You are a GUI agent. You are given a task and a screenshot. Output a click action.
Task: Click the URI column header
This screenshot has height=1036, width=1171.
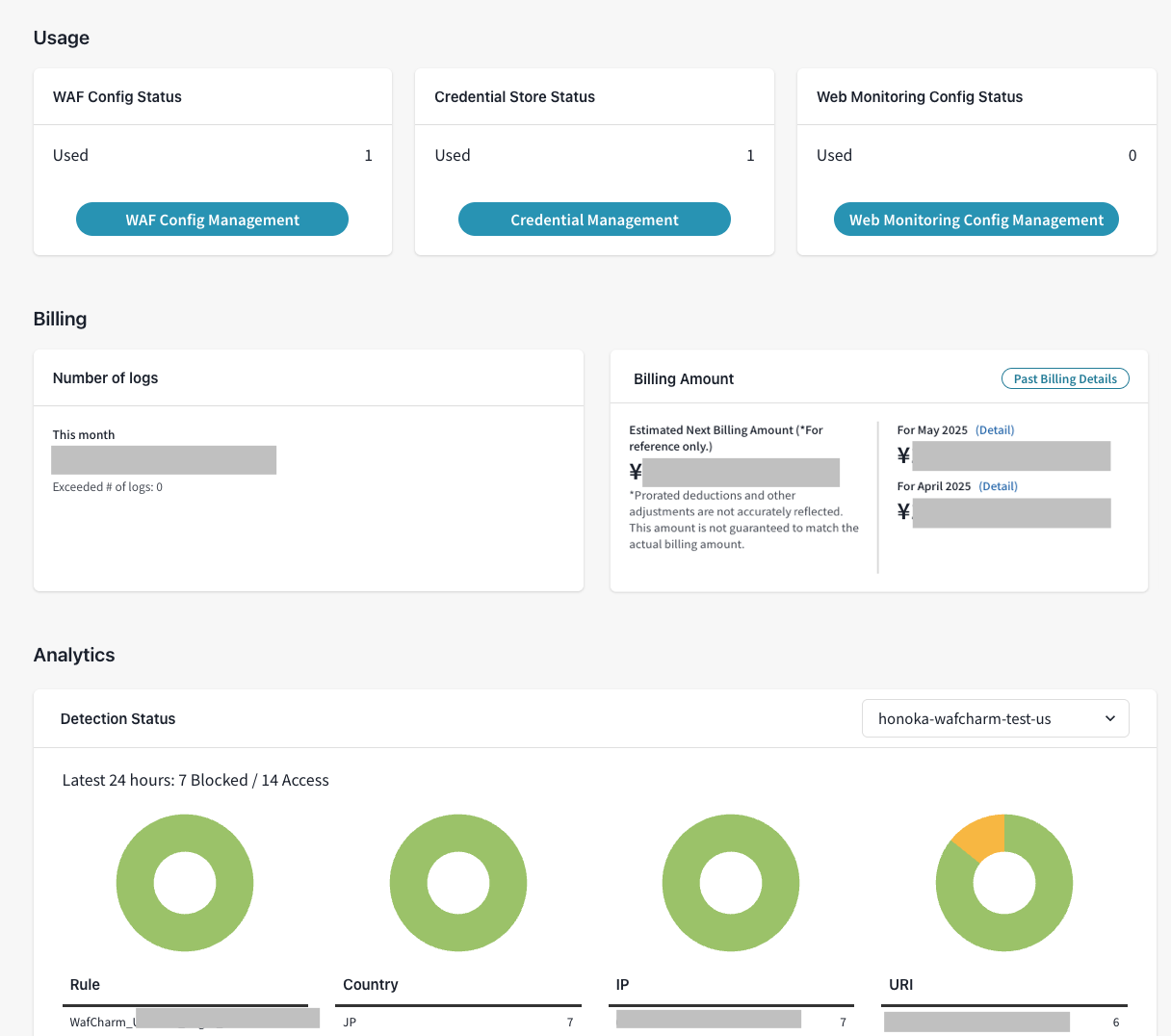[901, 985]
